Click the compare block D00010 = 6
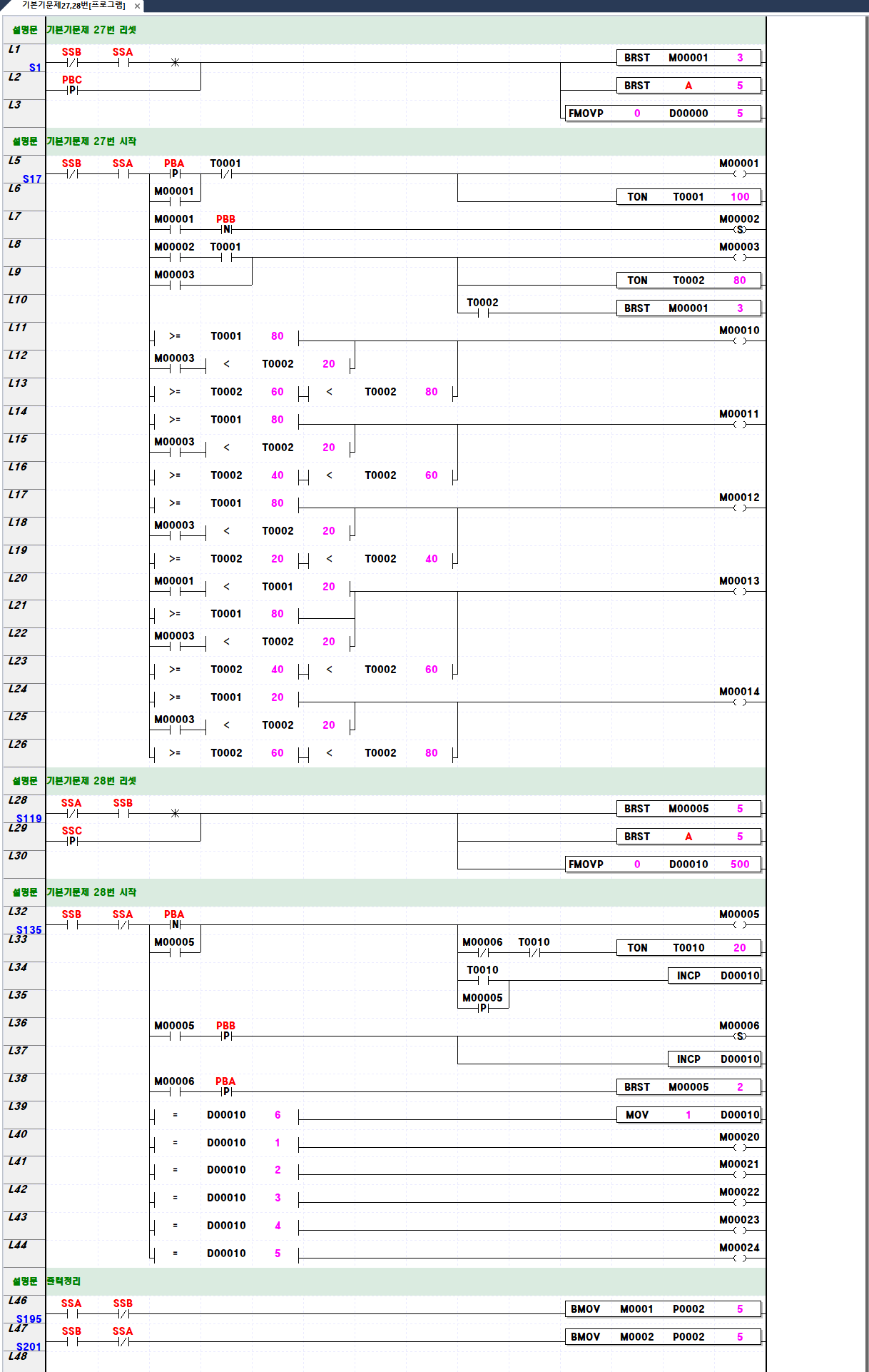Viewport: 869px width, 1372px height. [x=226, y=1115]
